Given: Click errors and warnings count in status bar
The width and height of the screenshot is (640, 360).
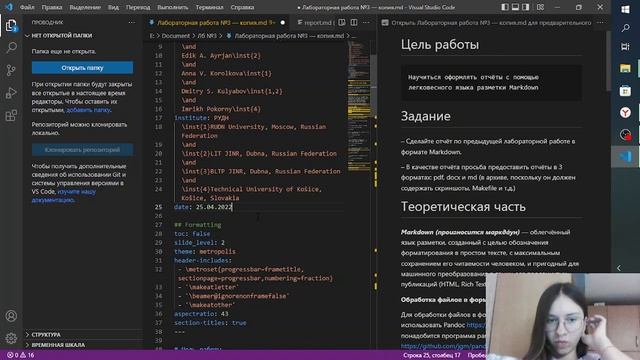Looking at the screenshot, I should [x=20, y=355].
